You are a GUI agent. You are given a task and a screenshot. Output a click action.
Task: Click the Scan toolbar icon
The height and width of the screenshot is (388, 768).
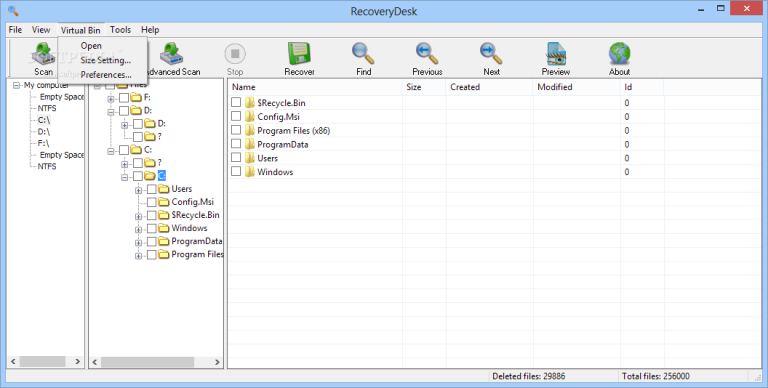[x=43, y=54]
